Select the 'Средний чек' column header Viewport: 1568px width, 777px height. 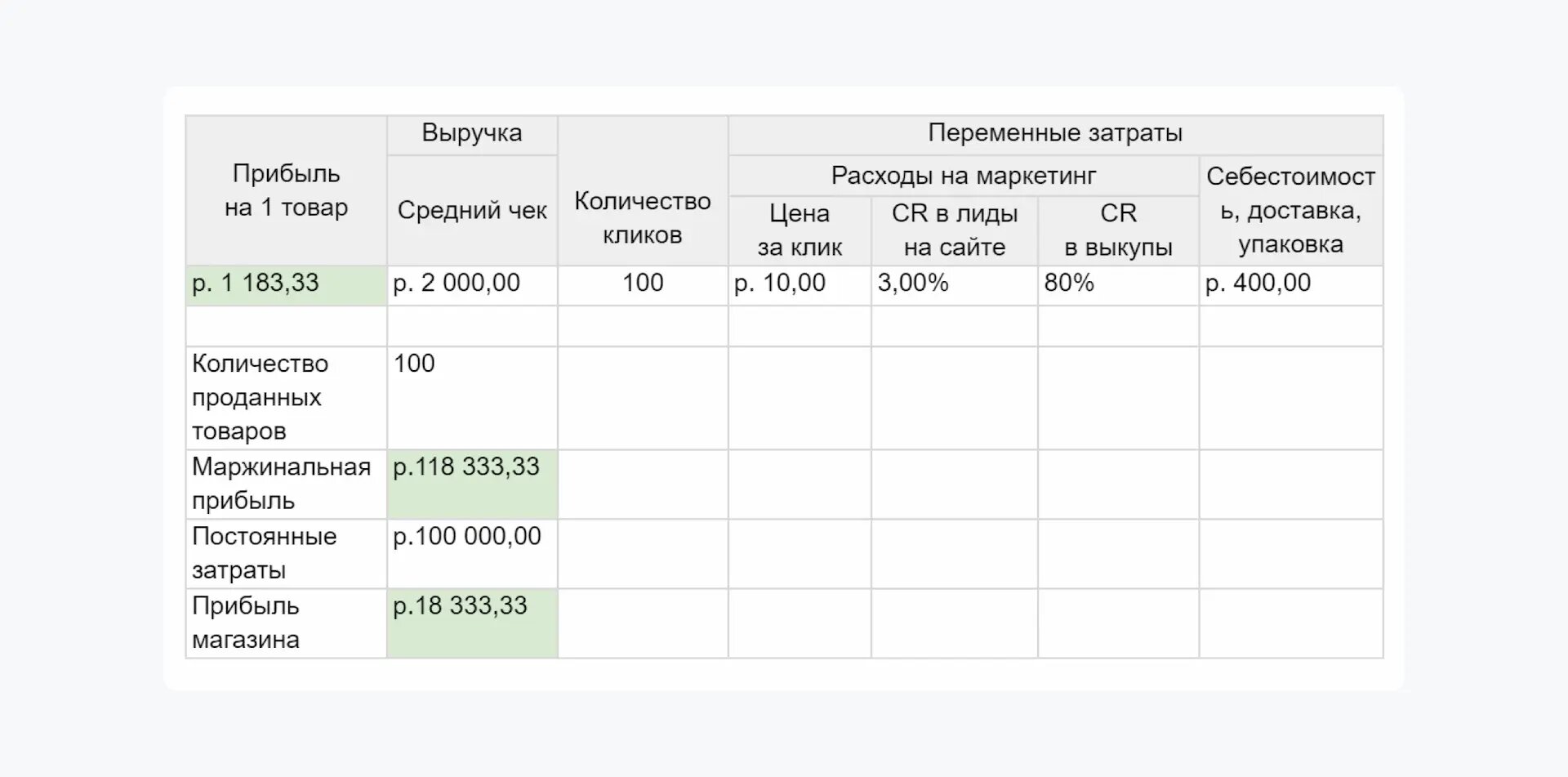472,211
